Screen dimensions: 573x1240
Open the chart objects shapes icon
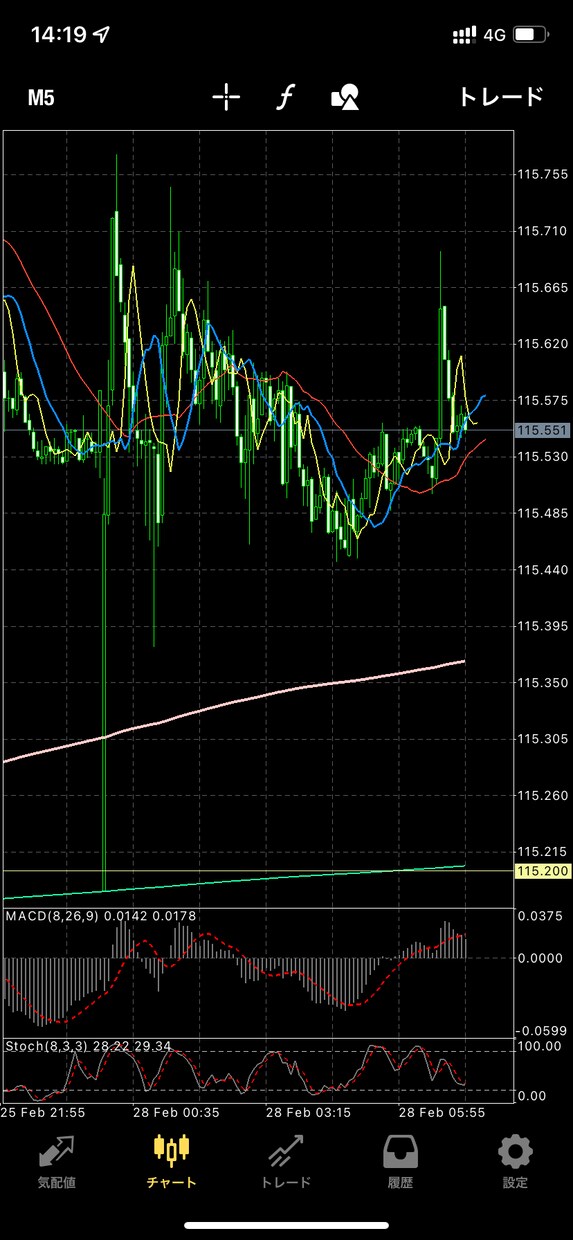pyautogui.click(x=345, y=97)
